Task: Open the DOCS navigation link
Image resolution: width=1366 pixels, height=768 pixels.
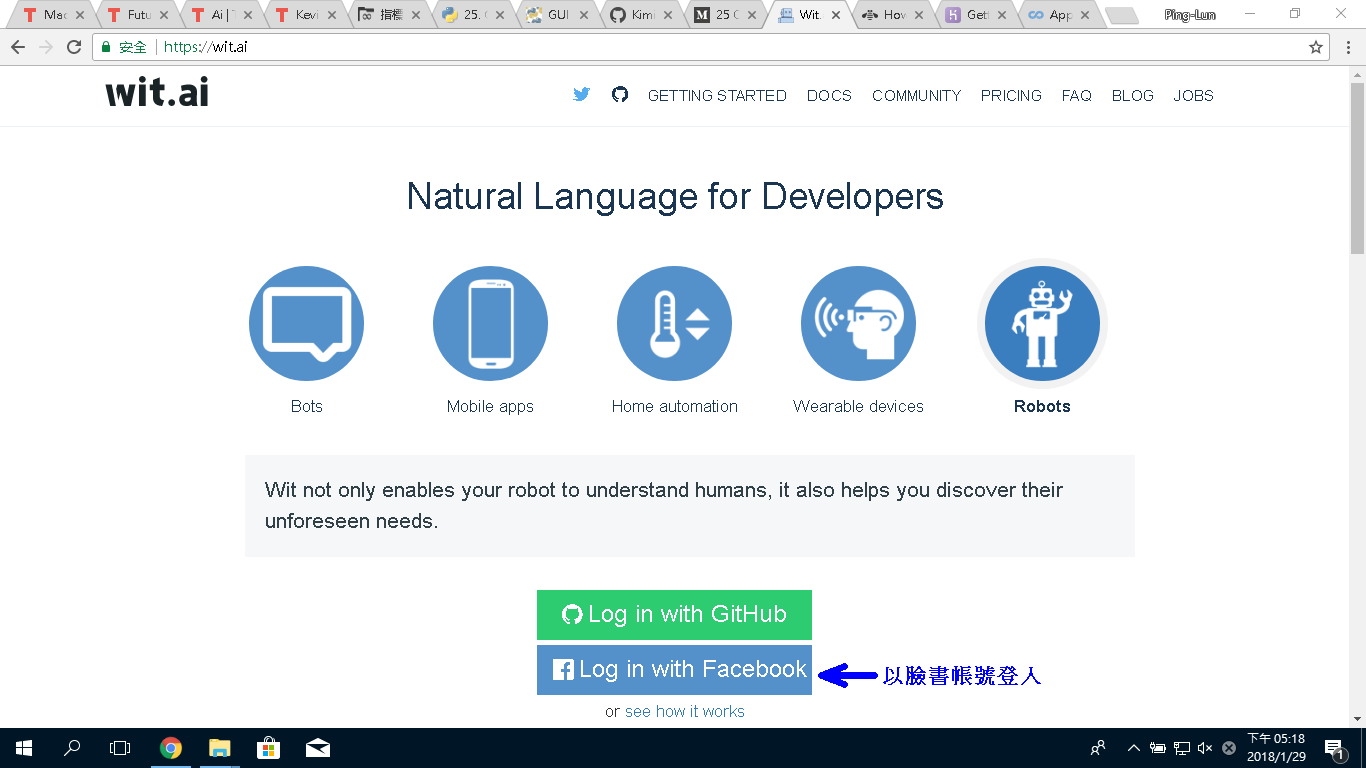Action: [829, 96]
